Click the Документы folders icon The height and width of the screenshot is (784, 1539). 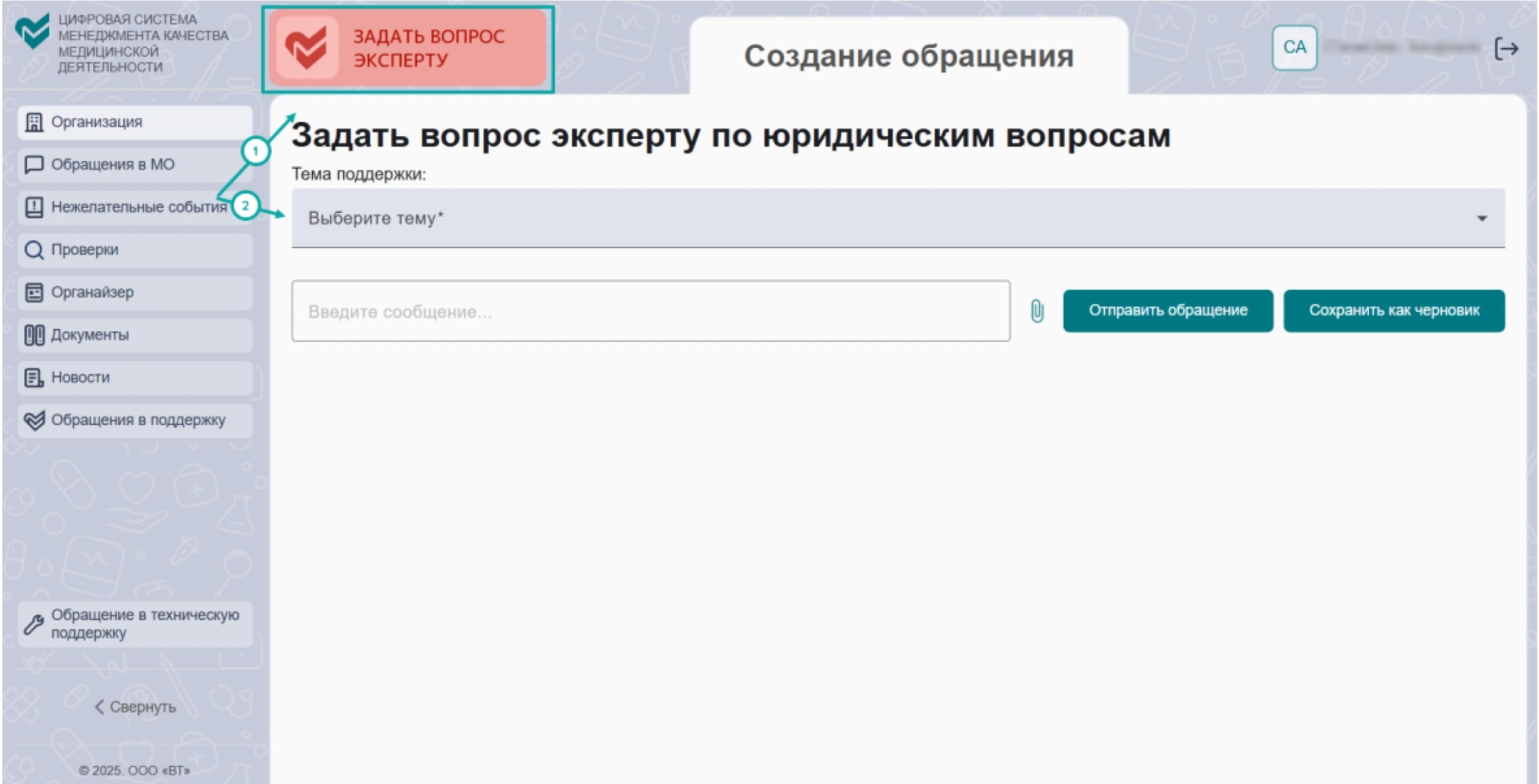point(34,335)
